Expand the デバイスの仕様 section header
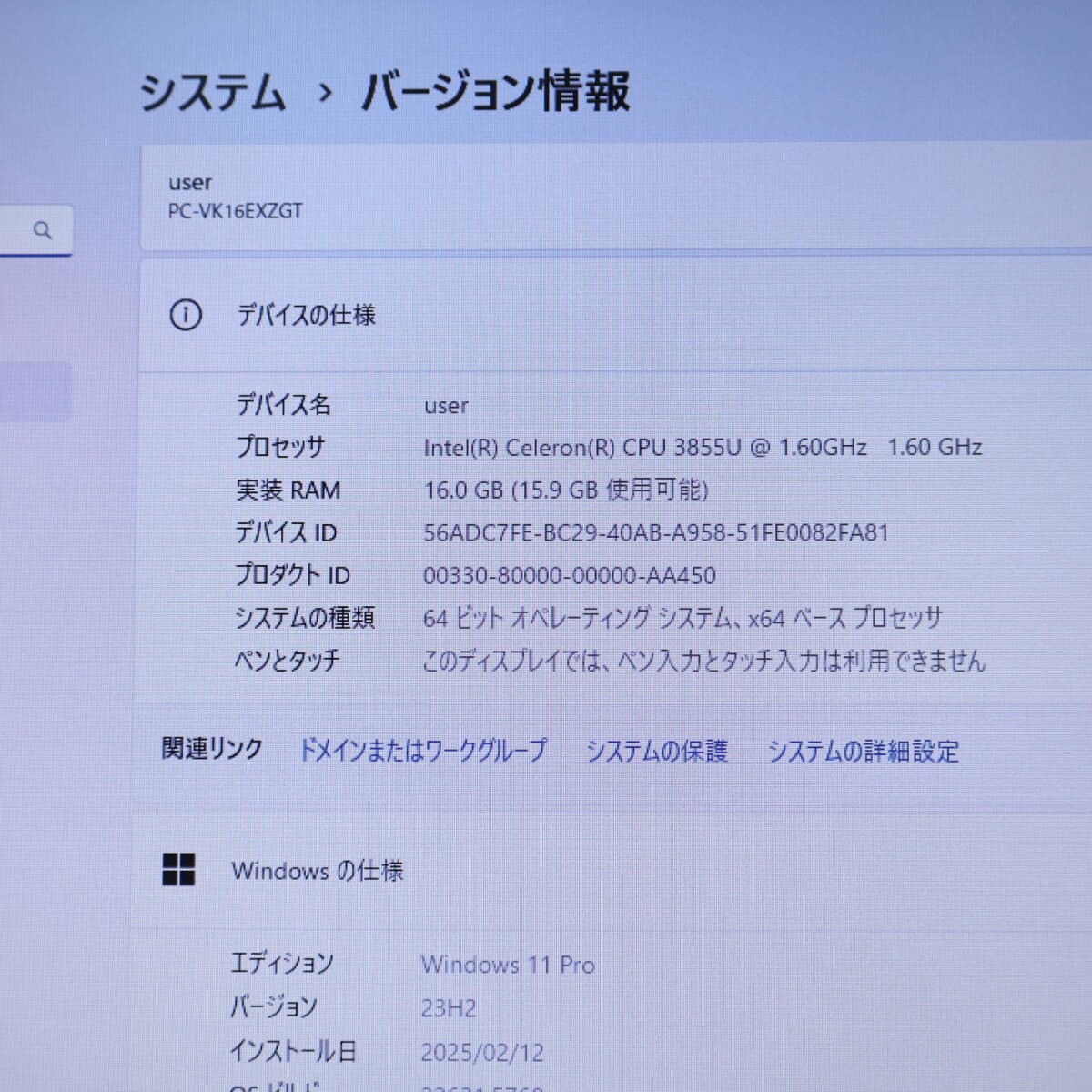This screenshot has width=1092, height=1092. tap(615, 315)
